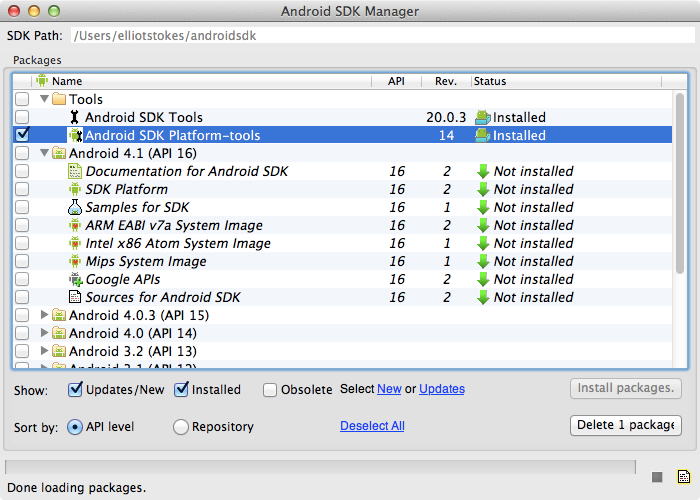
Task: Check the Android 4.0 (API 14) checkbox
Action: pos(22,333)
